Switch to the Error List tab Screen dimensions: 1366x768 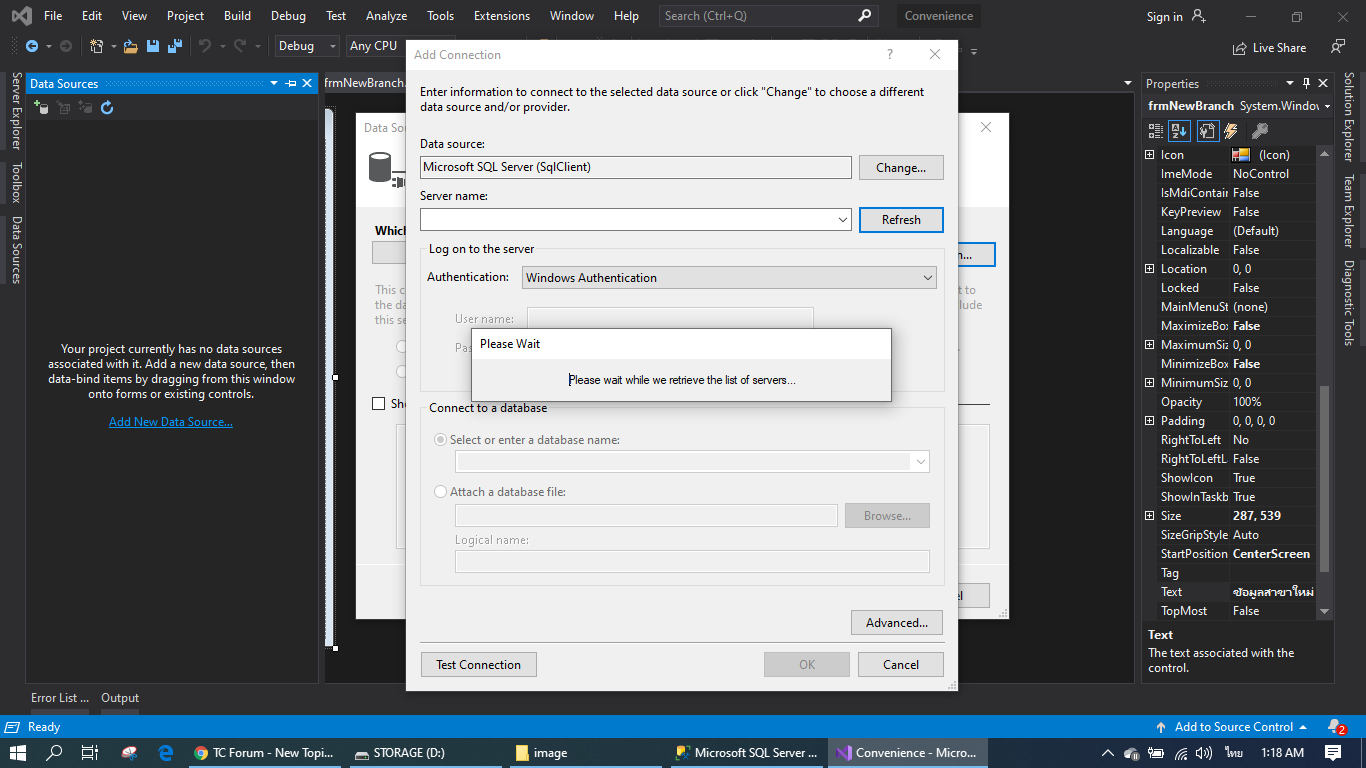(x=60, y=698)
